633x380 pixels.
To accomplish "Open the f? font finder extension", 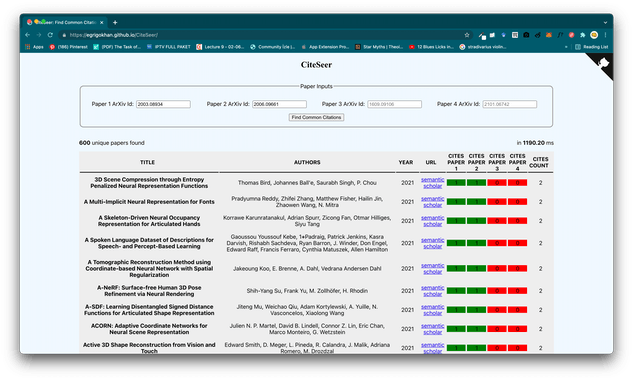I will click(560, 35).
